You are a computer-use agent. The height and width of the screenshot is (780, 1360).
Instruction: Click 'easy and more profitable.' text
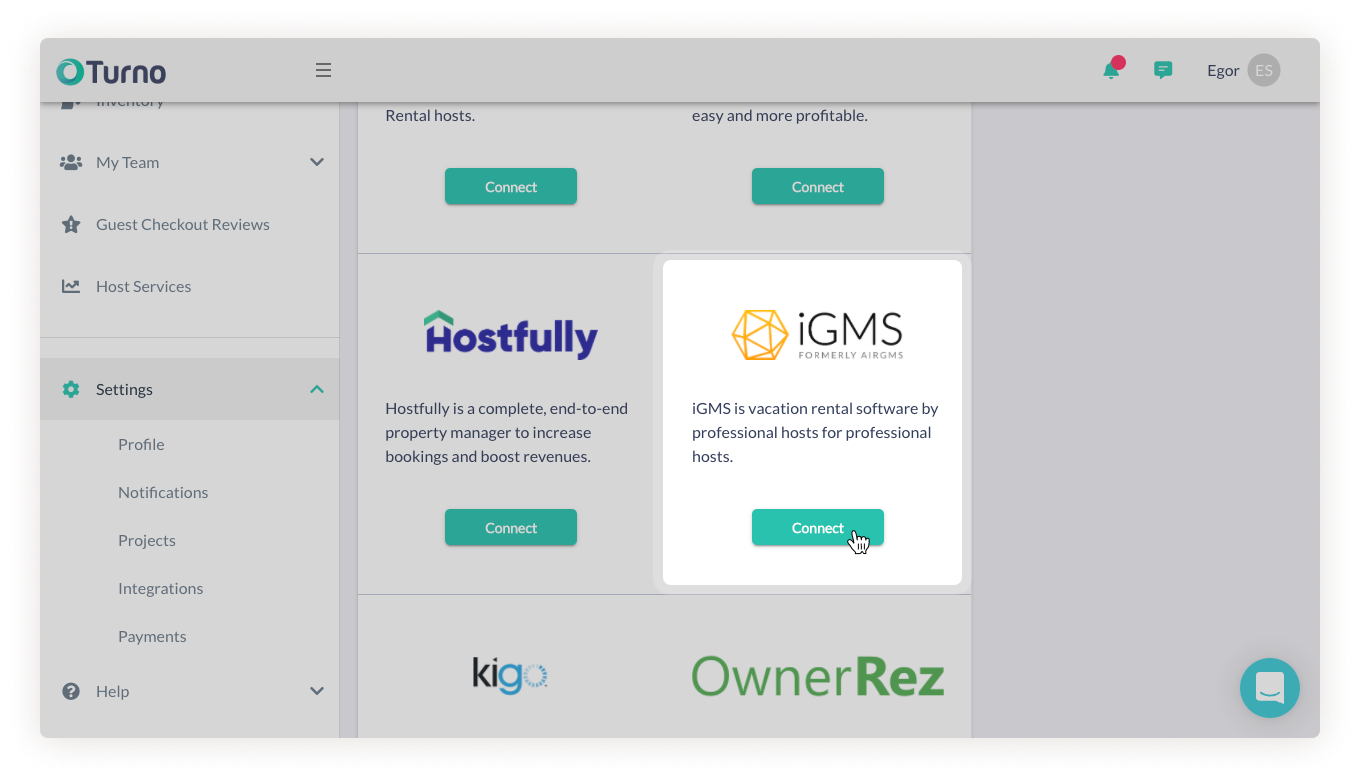(x=780, y=115)
